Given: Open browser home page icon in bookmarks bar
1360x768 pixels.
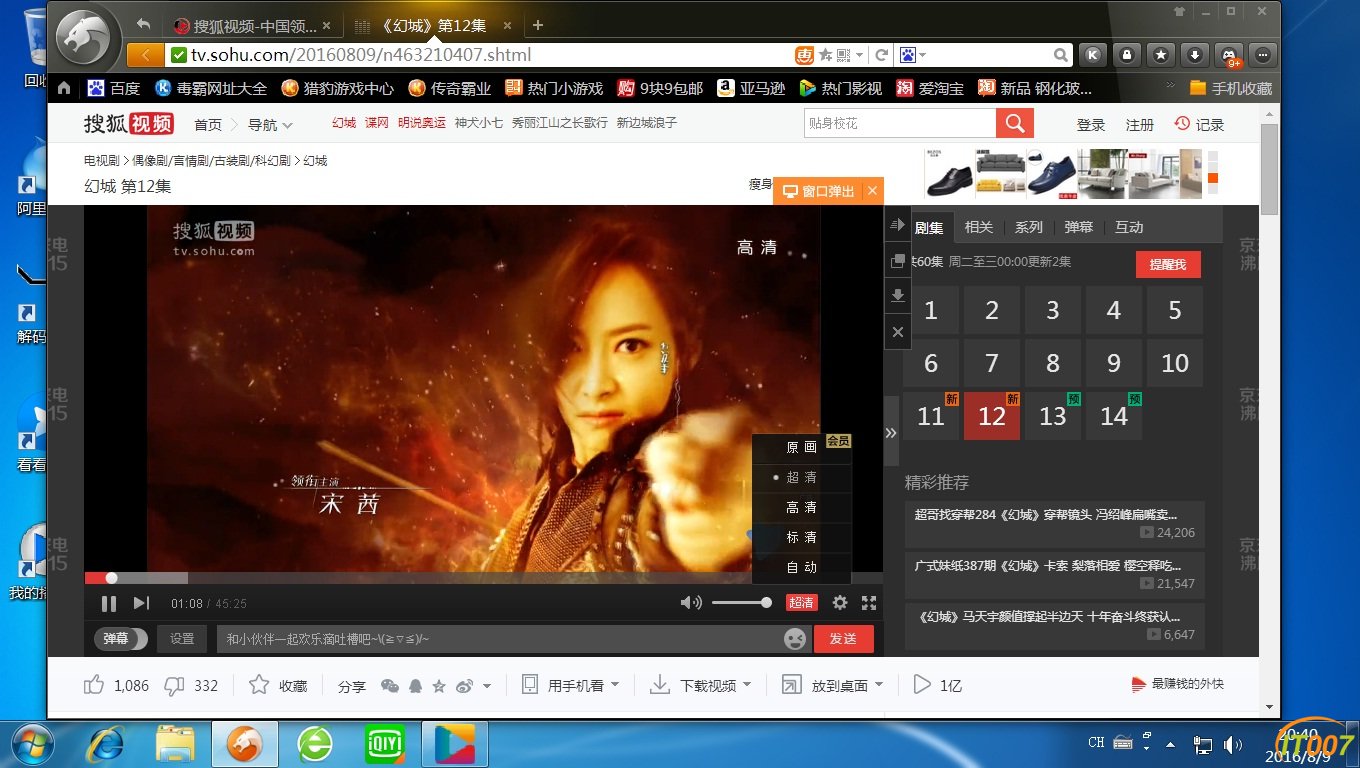Looking at the screenshot, I should [64, 88].
